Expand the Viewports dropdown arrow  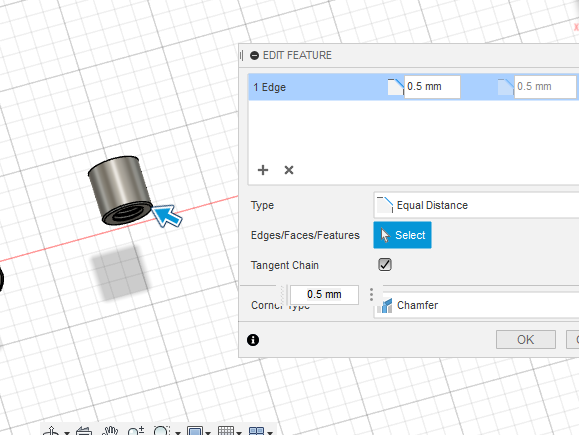pyautogui.click(x=270, y=433)
